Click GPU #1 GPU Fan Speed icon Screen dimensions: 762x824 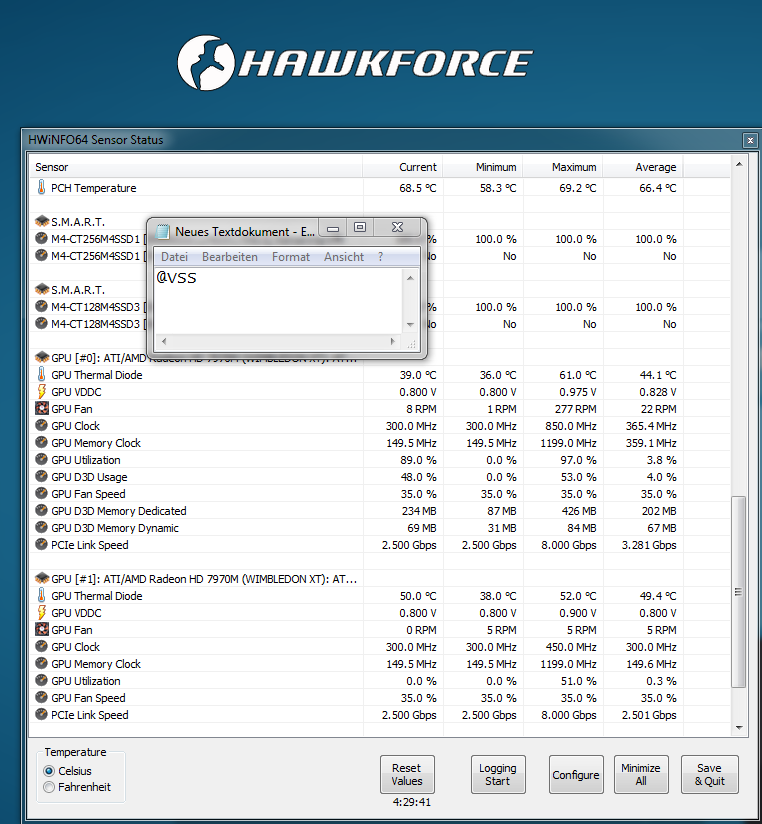click(x=42, y=697)
